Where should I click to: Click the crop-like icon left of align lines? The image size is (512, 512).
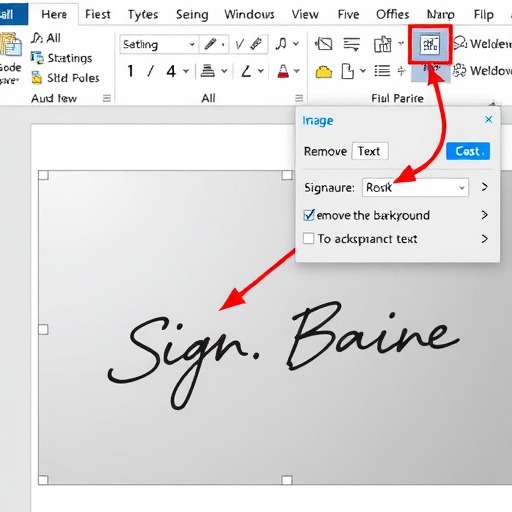click(324, 44)
